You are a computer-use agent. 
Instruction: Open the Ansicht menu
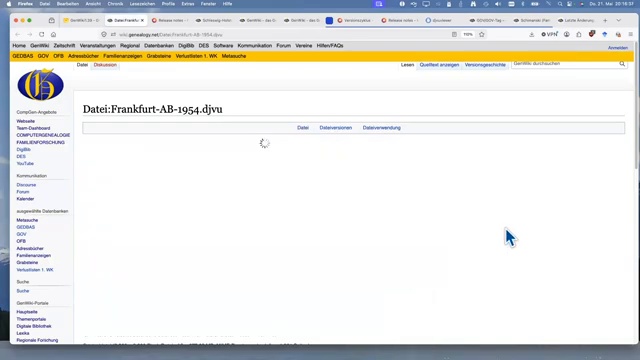[93, 4]
